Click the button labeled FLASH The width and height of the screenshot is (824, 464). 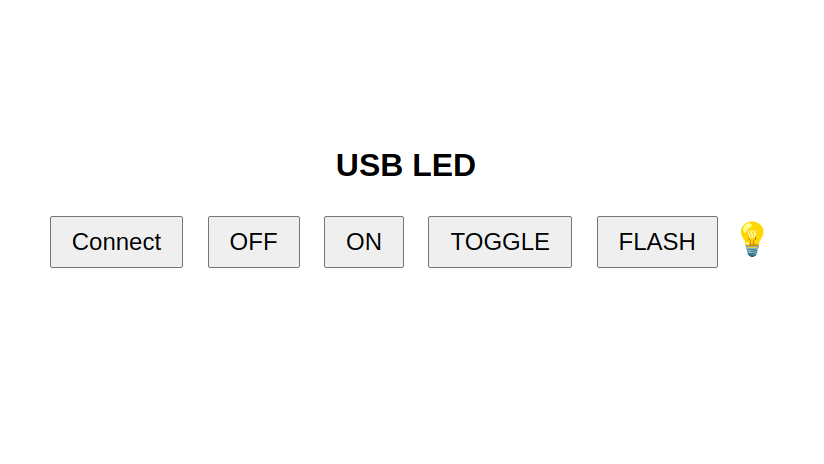(x=657, y=242)
